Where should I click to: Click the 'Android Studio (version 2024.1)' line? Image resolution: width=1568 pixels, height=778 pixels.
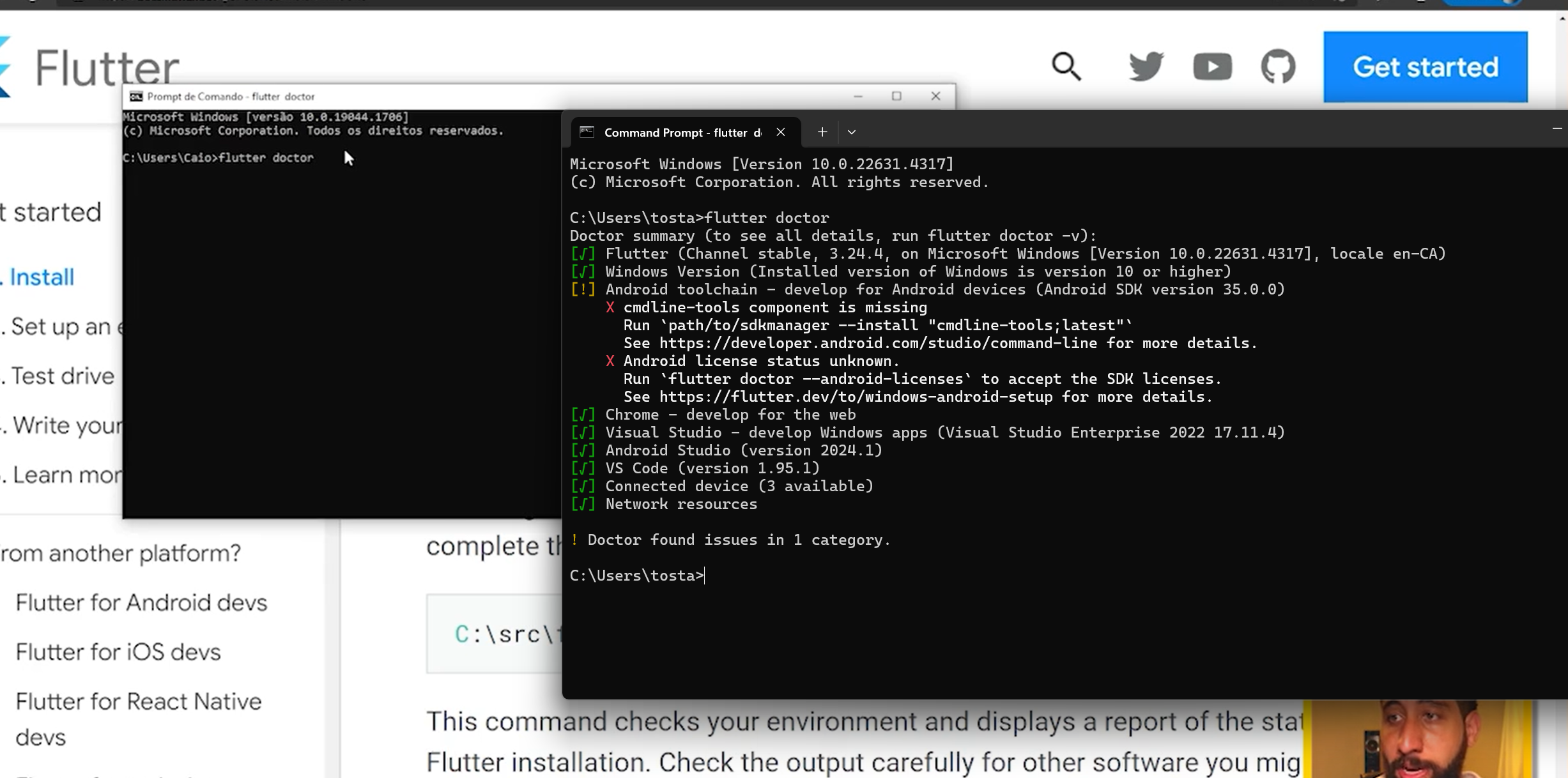726,450
